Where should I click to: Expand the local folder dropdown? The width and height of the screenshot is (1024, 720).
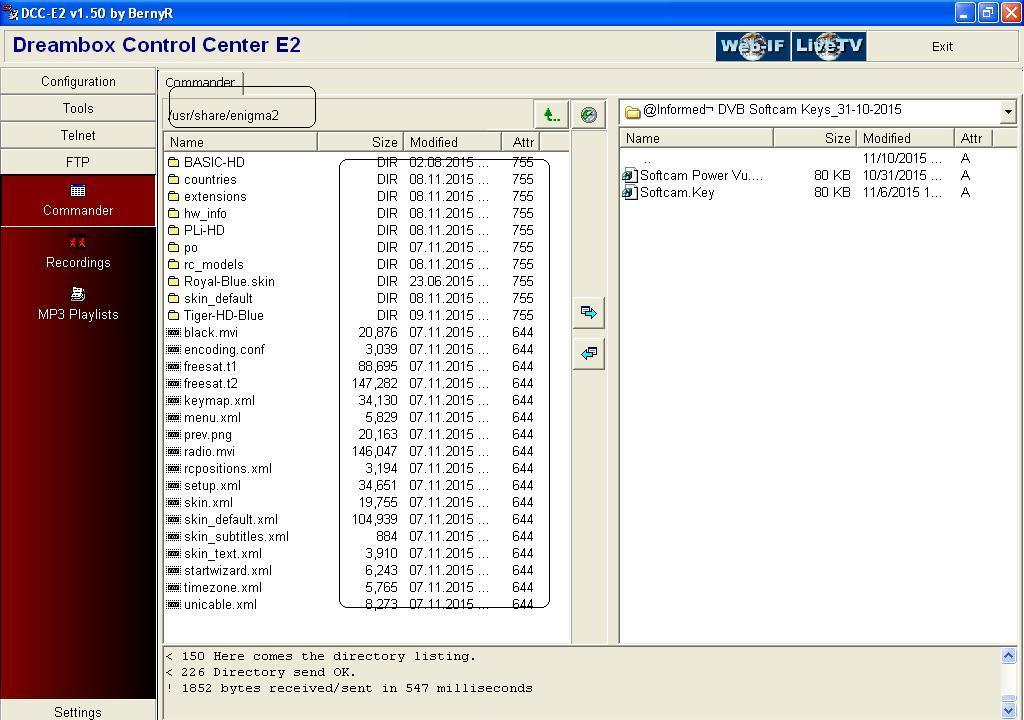(1008, 111)
